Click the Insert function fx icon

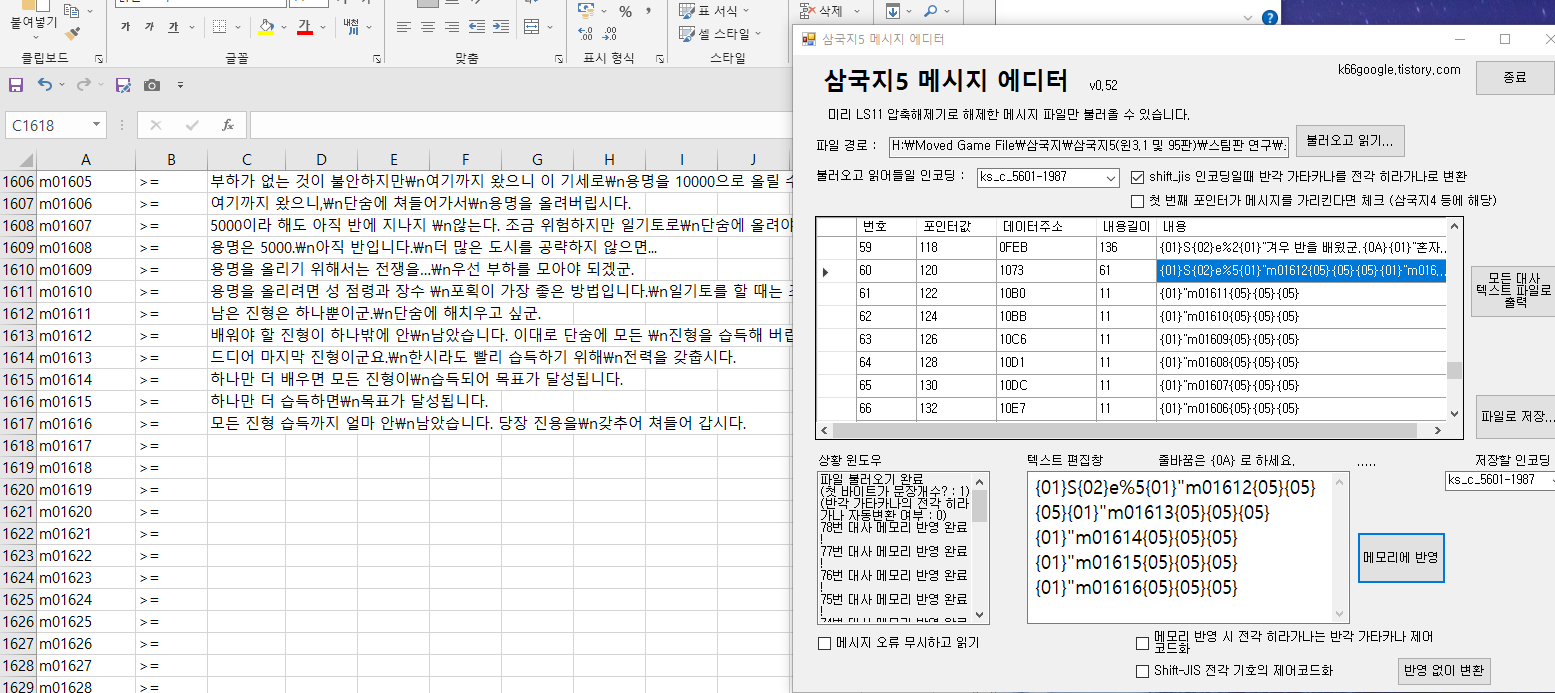[228, 125]
